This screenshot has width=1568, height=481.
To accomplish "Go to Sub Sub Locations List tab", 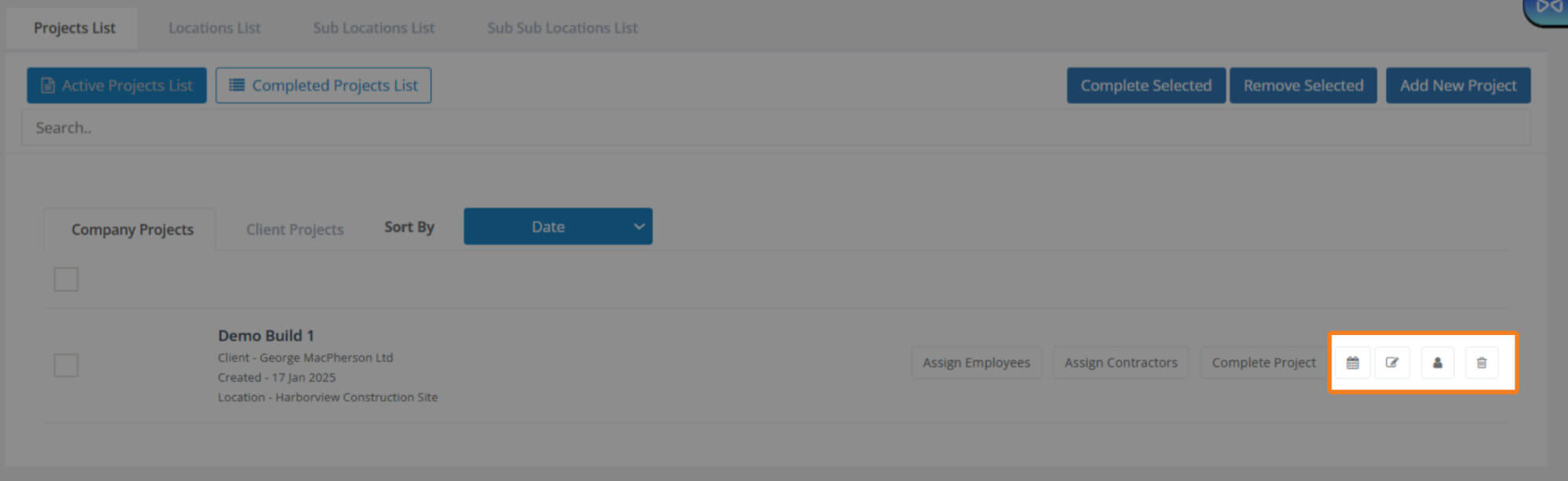I will click(562, 28).
